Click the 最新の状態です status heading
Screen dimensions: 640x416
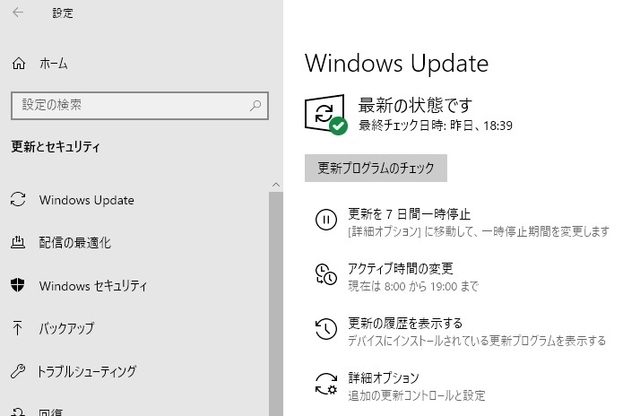(x=415, y=105)
